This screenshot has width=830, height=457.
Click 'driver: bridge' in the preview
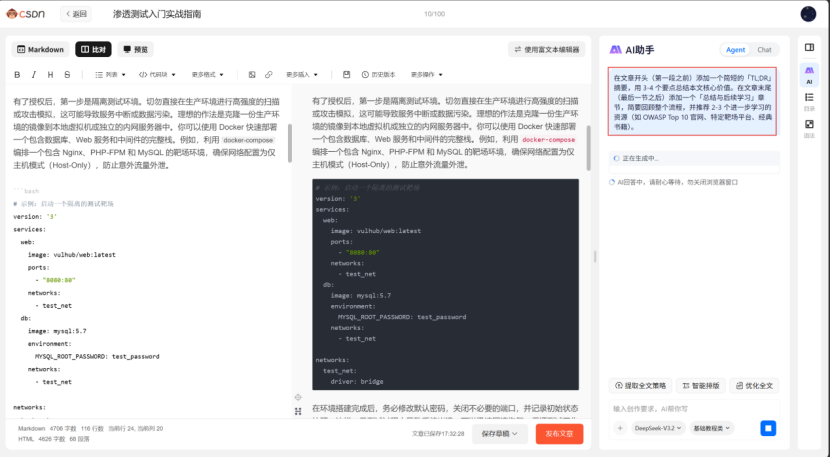[x=357, y=381]
